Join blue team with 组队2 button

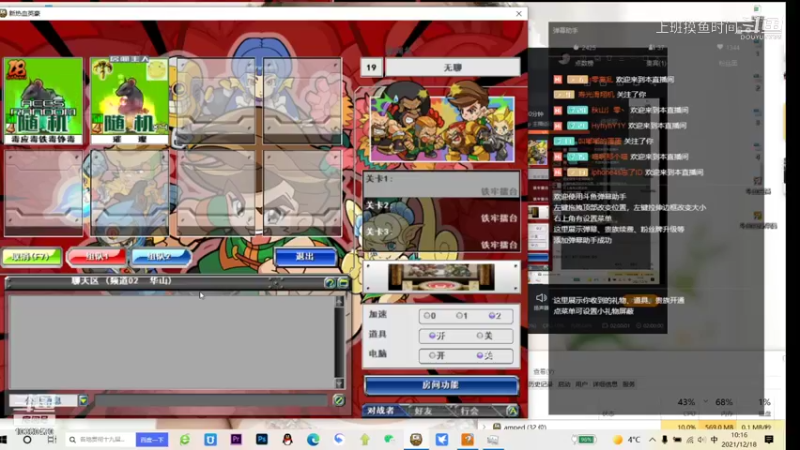coord(161,257)
